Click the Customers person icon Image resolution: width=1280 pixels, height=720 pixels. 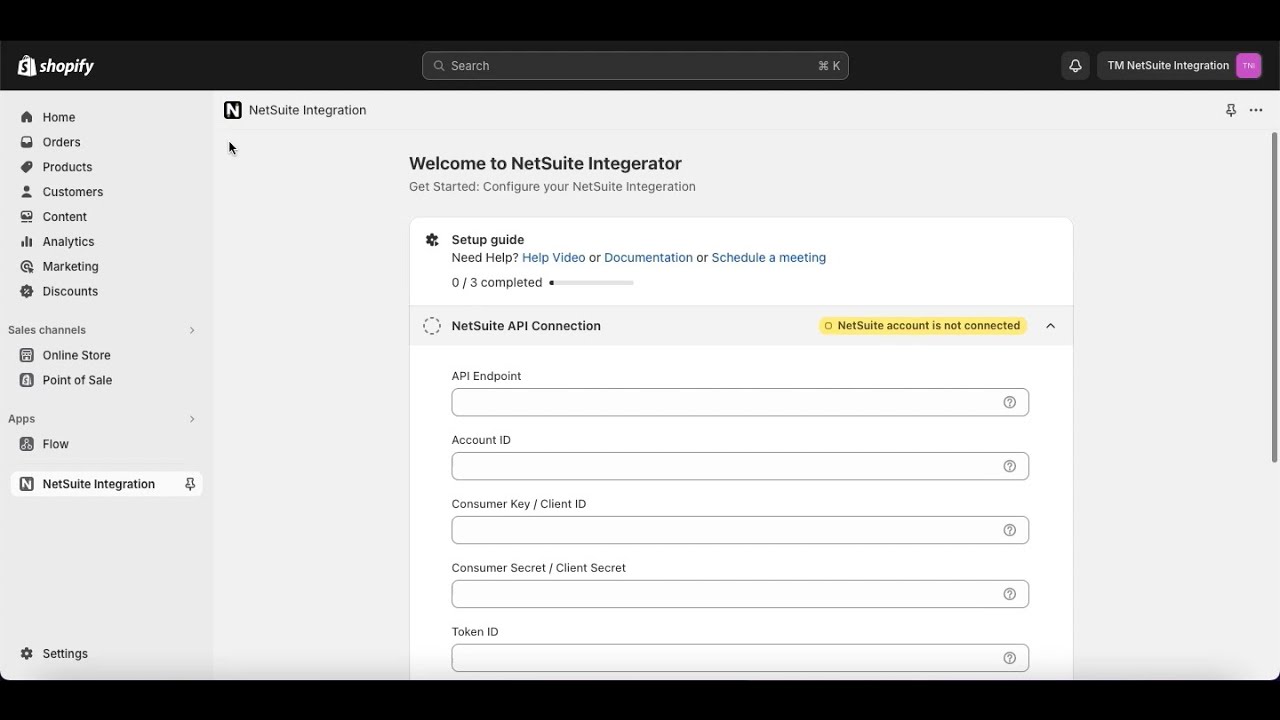coord(27,192)
